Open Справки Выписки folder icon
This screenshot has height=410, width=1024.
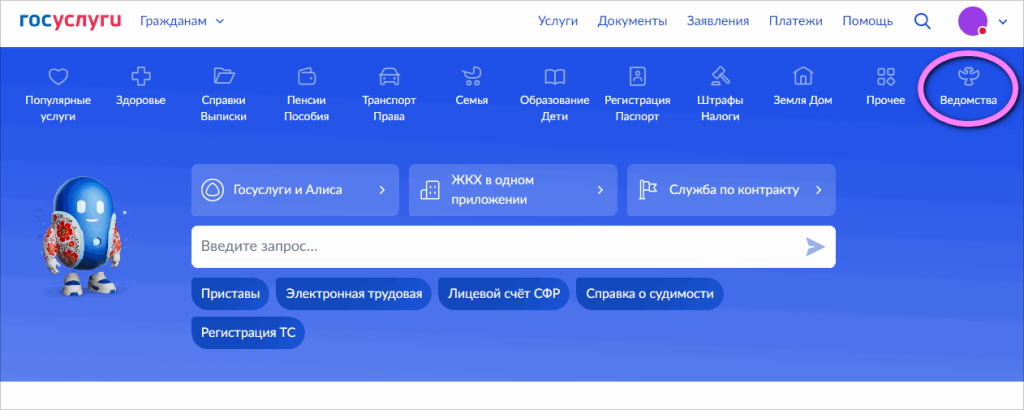[224, 76]
